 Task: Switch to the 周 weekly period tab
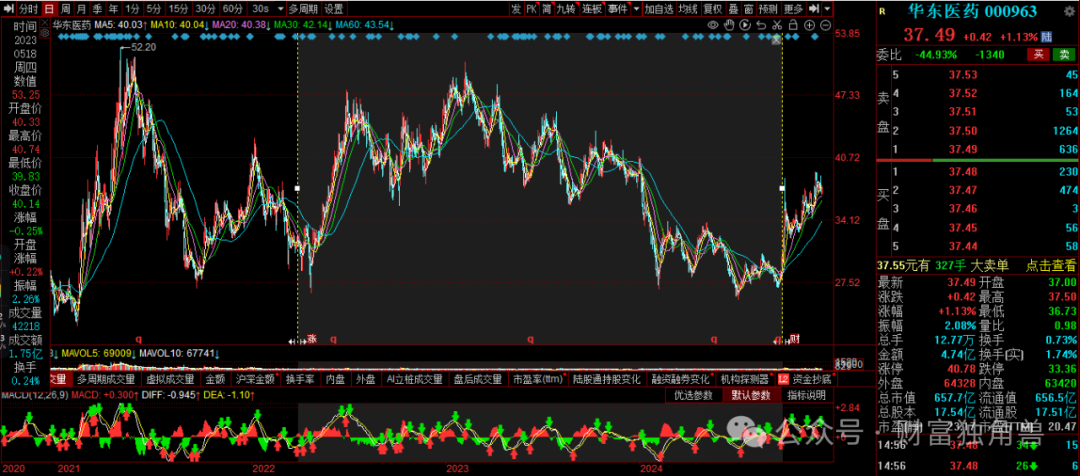[64, 8]
